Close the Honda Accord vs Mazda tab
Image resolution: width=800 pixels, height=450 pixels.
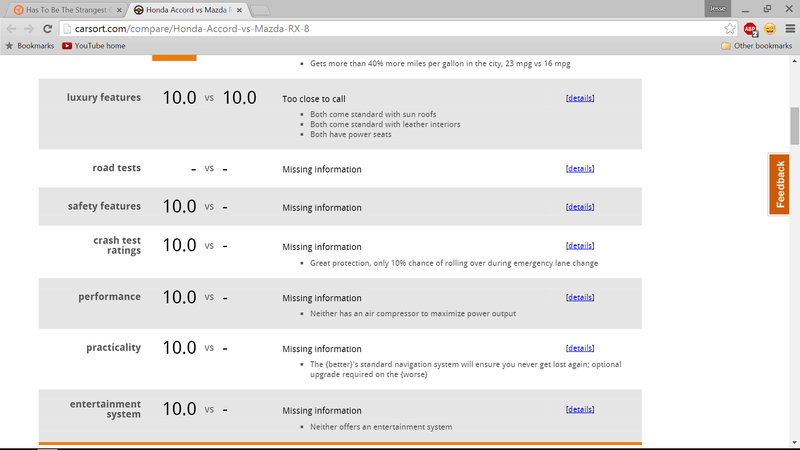[239, 10]
